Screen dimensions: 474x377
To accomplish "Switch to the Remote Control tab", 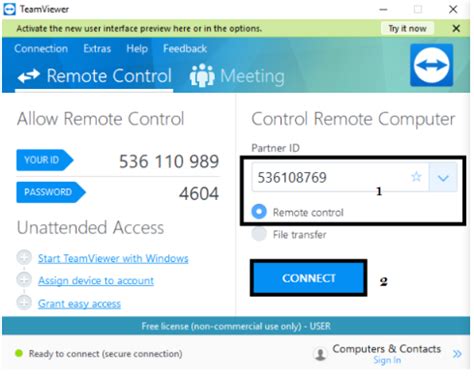I will (x=95, y=76).
